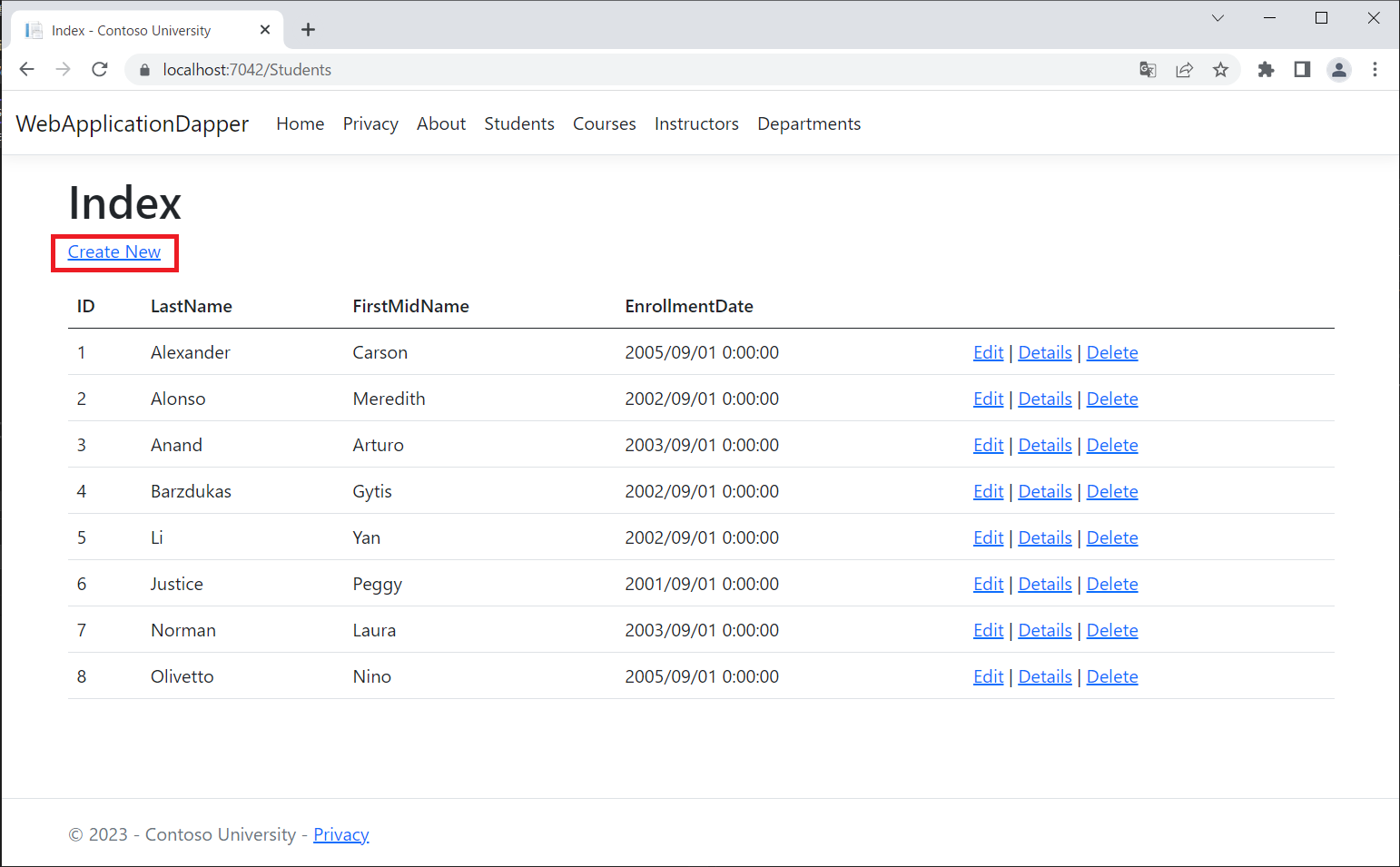Open the Departments nav item
This screenshot has width=1400, height=867.
point(808,124)
